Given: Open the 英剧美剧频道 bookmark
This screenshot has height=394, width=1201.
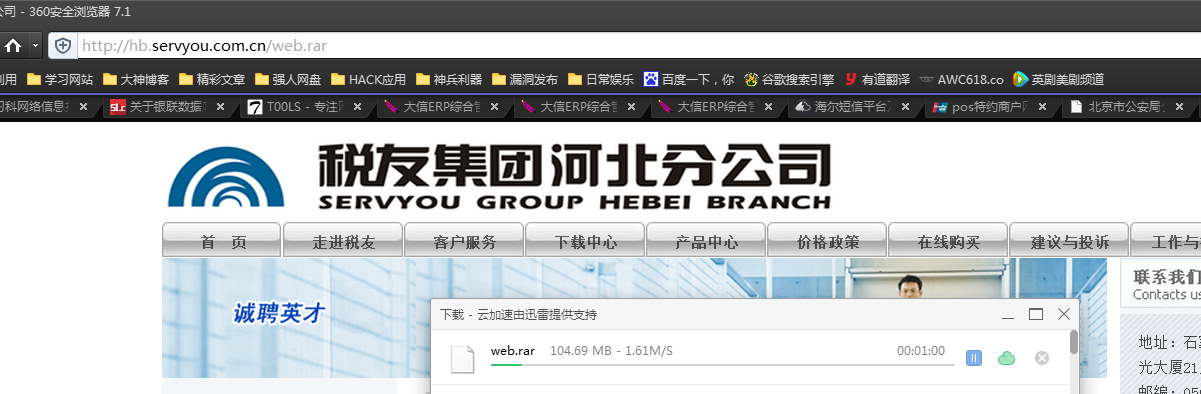Looking at the screenshot, I should [x=1058, y=79].
